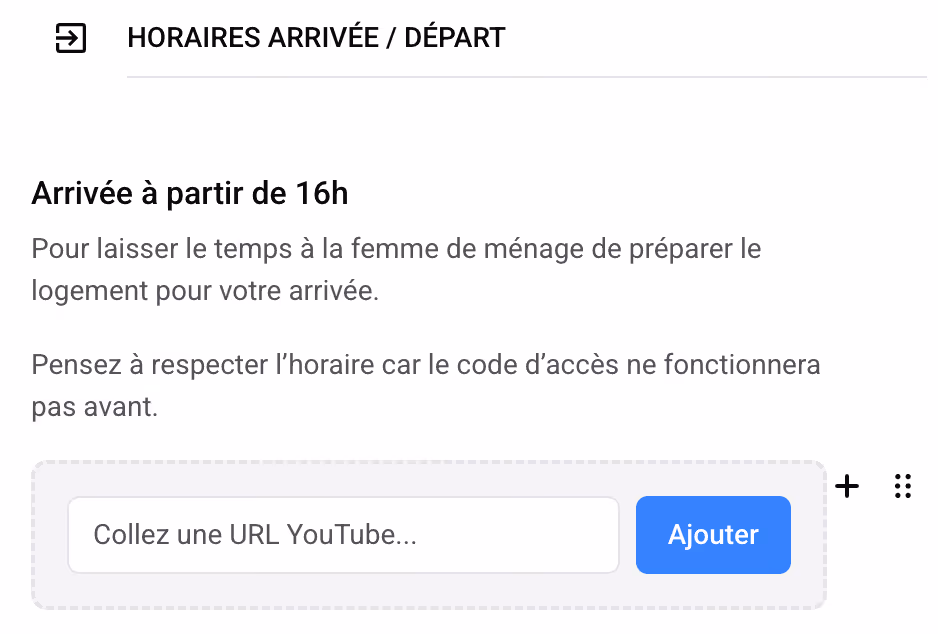Click the six-dot drag handle icon
This screenshot has width=938, height=634.
902,486
